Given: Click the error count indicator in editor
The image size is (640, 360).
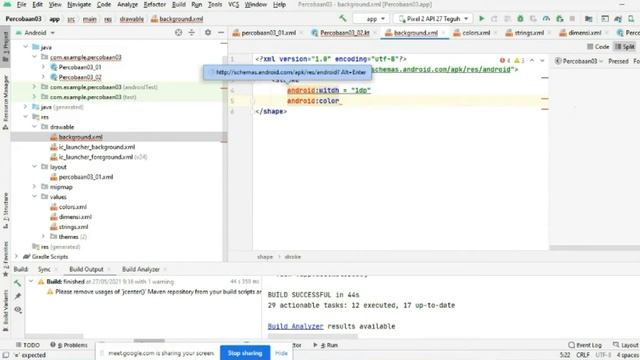Looking at the screenshot, I should [505, 60].
